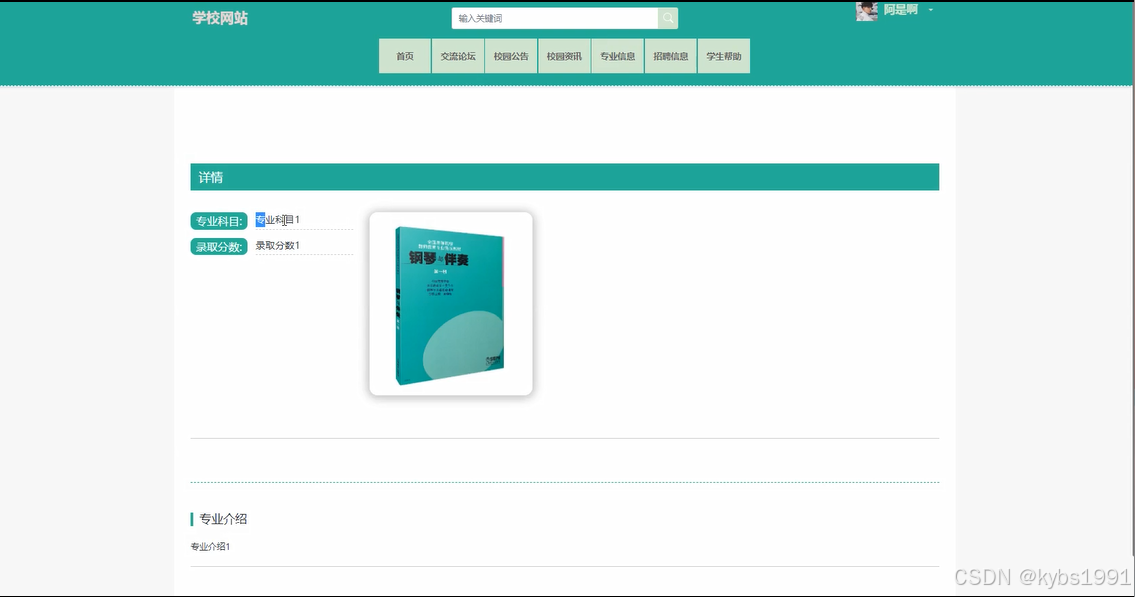Image resolution: width=1135 pixels, height=597 pixels.
Task: Click the 专业科目1 value text
Action: (277, 219)
